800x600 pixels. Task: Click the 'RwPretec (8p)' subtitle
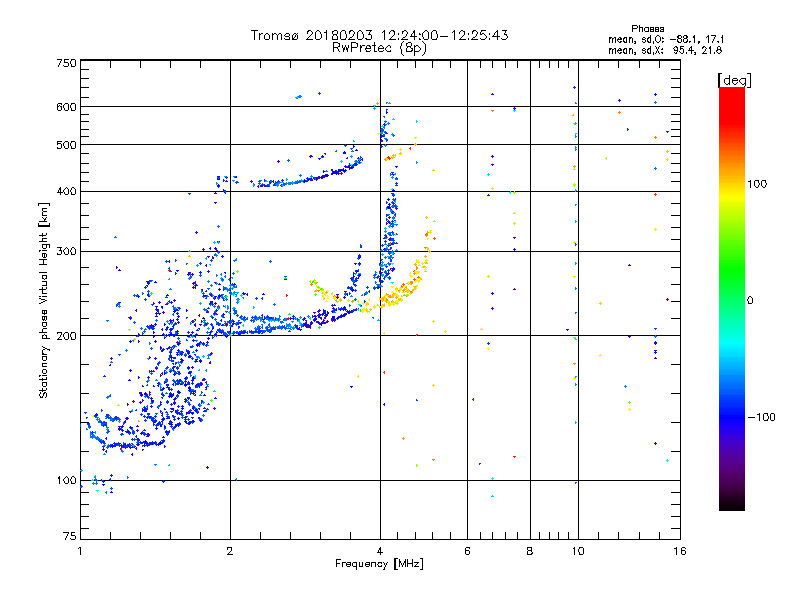(379, 48)
